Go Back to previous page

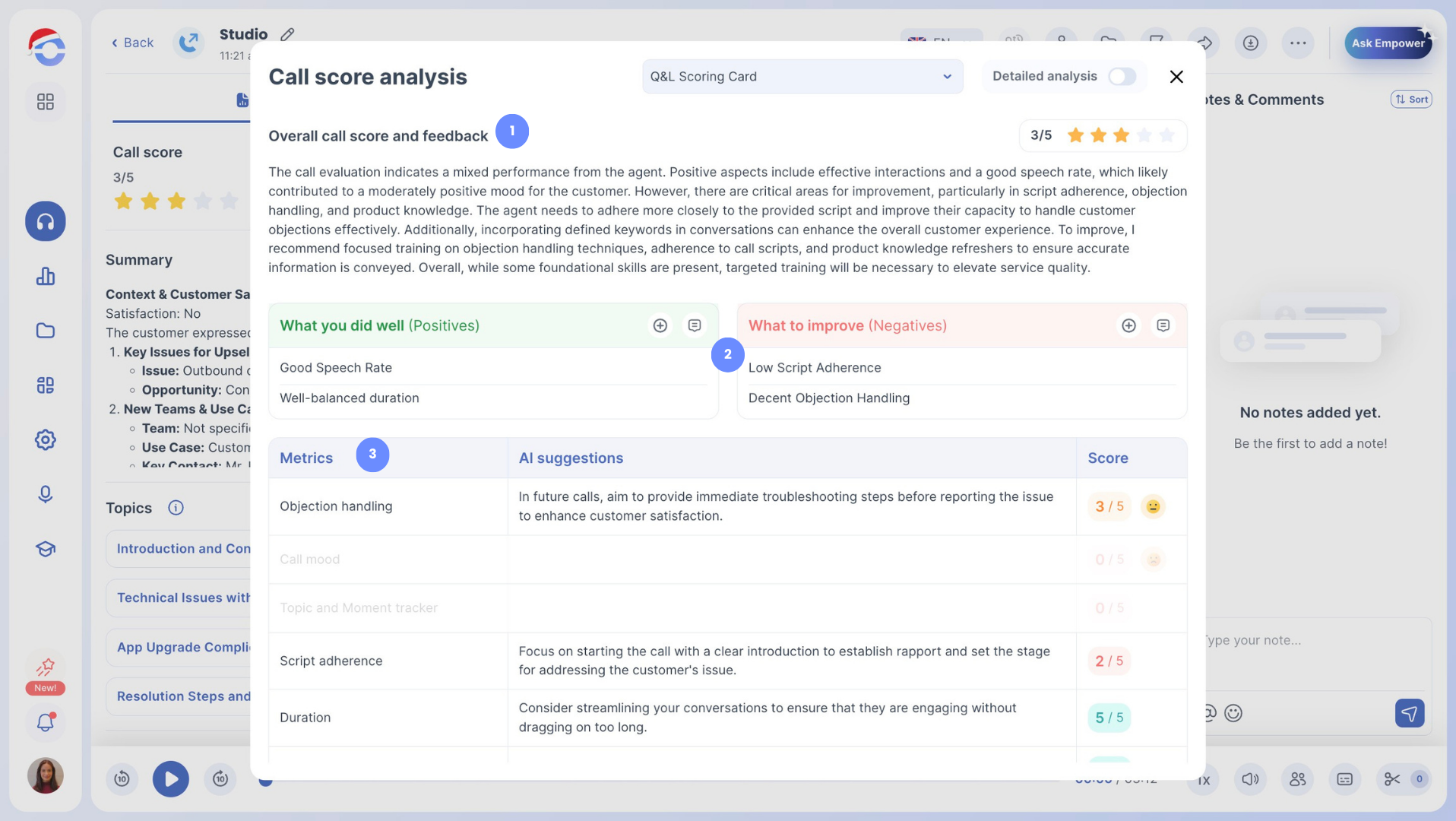pyautogui.click(x=132, y=43)
